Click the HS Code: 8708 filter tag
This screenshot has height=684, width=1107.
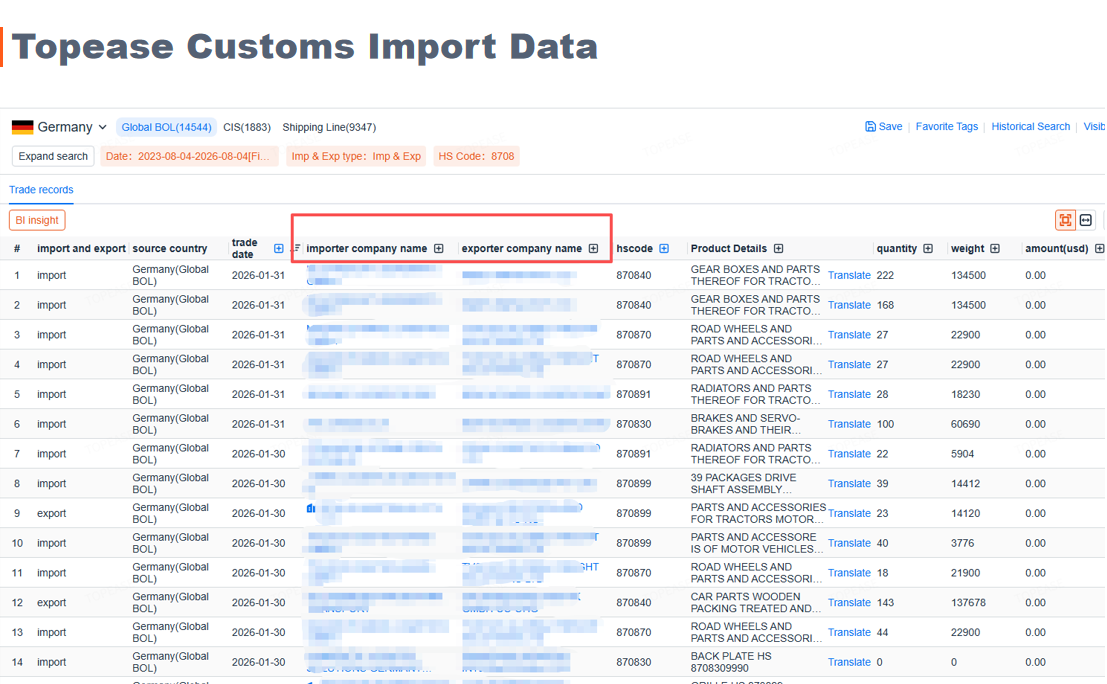pos(477,156)
